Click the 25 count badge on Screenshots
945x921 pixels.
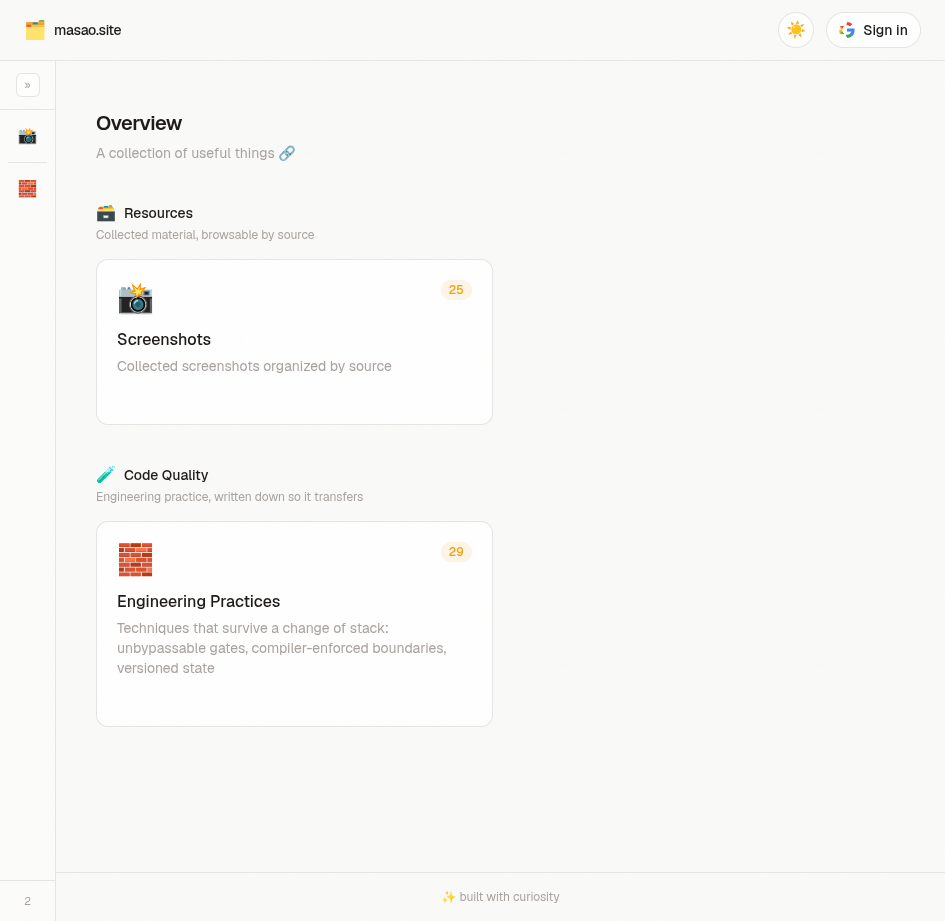pyautogui.click(x=456, y=290)
